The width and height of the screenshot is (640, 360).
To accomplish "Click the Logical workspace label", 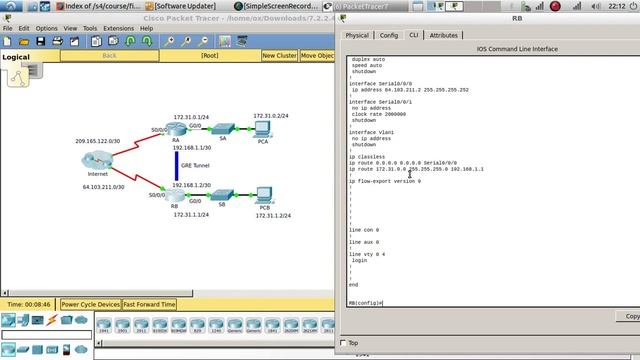I will tap(16, 57).
